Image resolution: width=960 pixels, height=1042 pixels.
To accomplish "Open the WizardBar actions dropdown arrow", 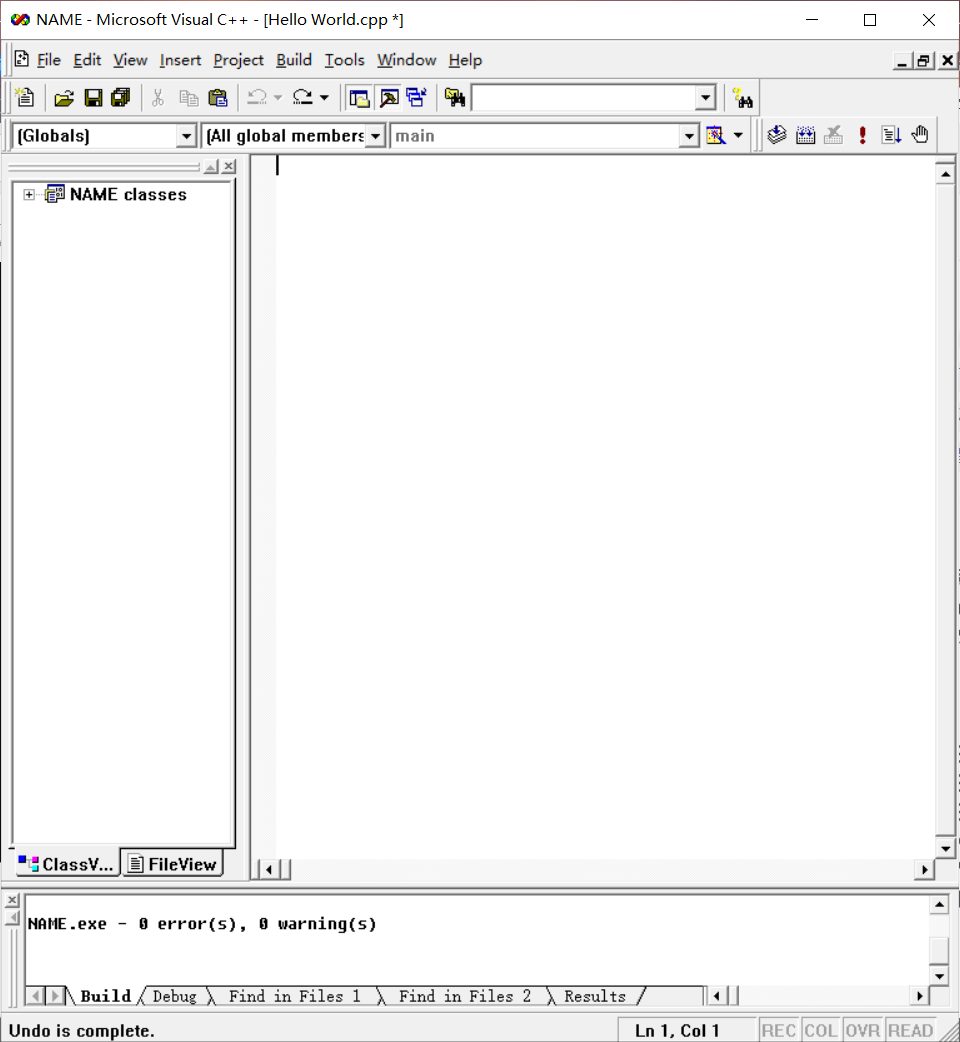I will [x=738, y=136].
